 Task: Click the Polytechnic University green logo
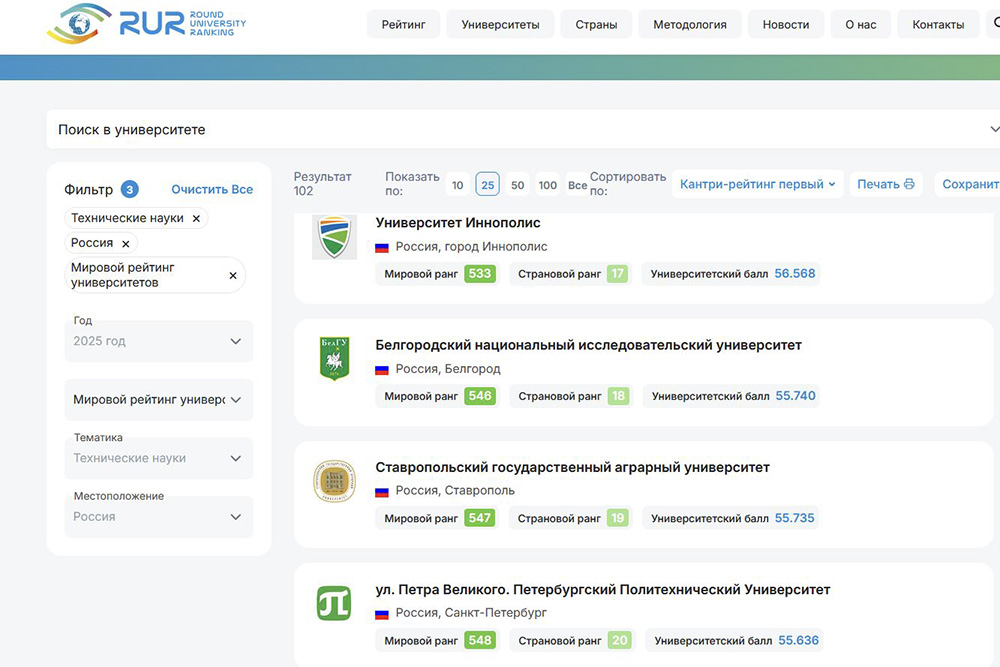(x=334, y=604)
